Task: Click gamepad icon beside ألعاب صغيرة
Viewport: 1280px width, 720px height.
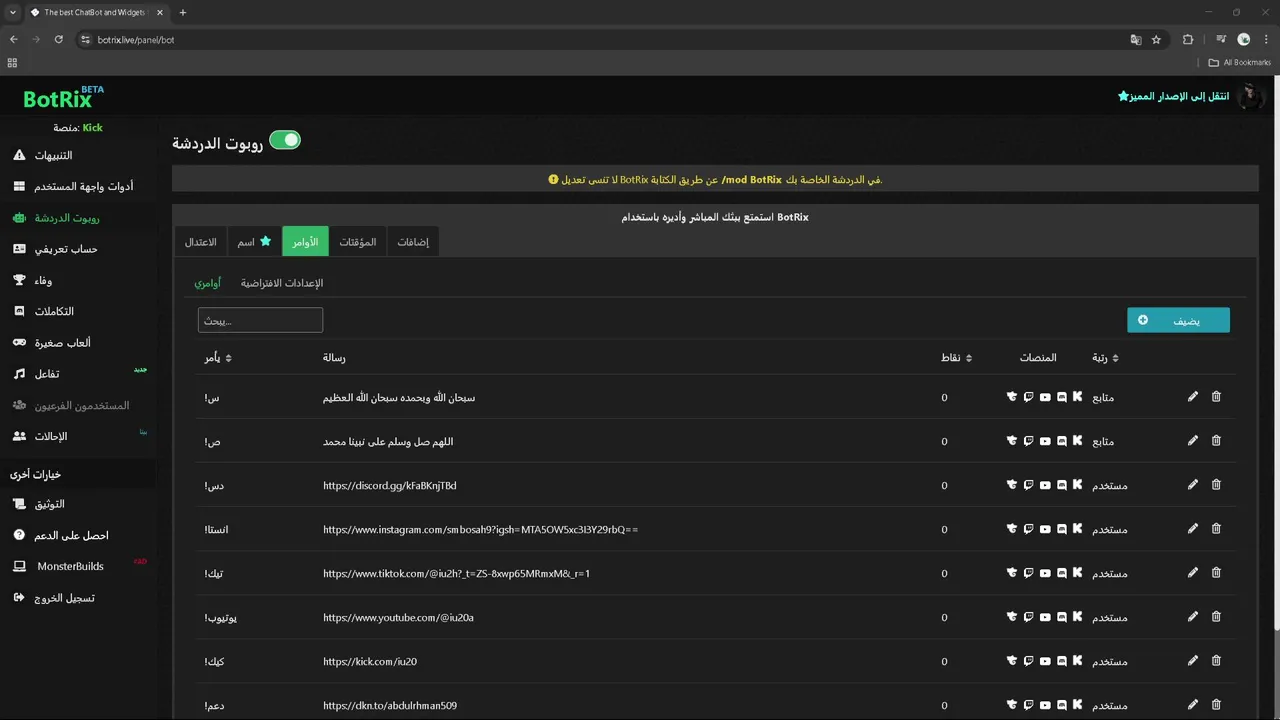Action: [19, 342]
